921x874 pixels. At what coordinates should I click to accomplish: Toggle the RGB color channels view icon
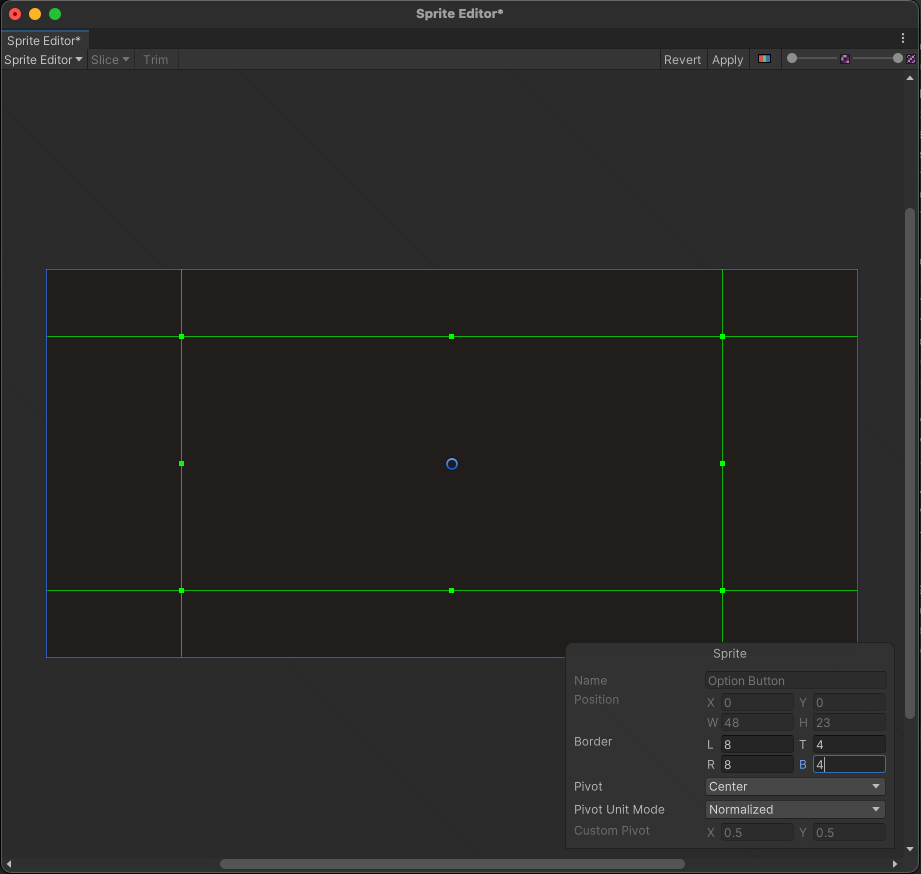click(764, 59)
